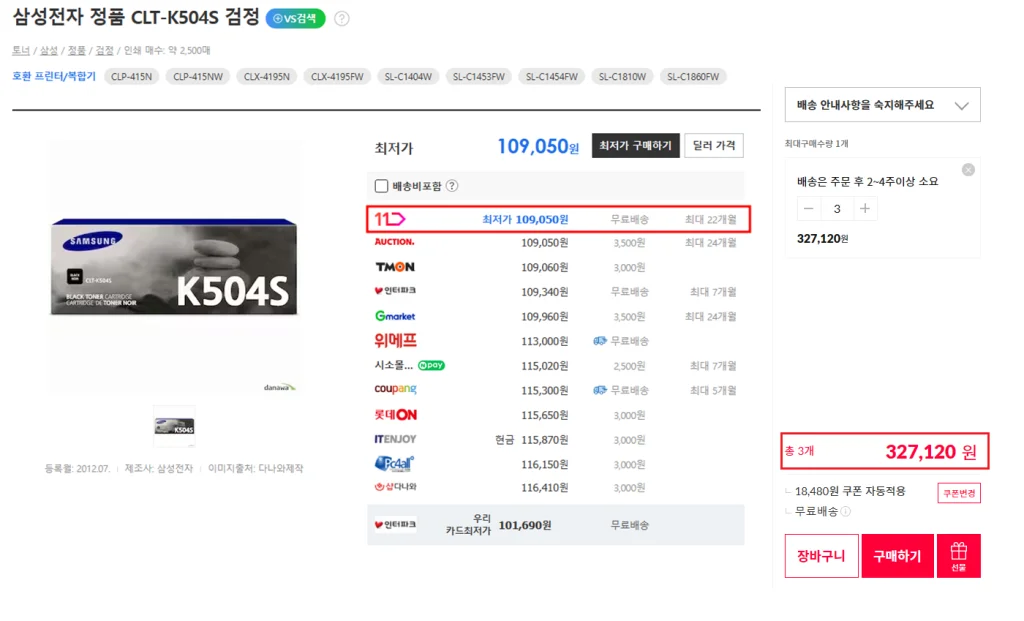
Task: Click the small K504S product thumbnail
Action: pyautogui.click(x=174, y=424)
